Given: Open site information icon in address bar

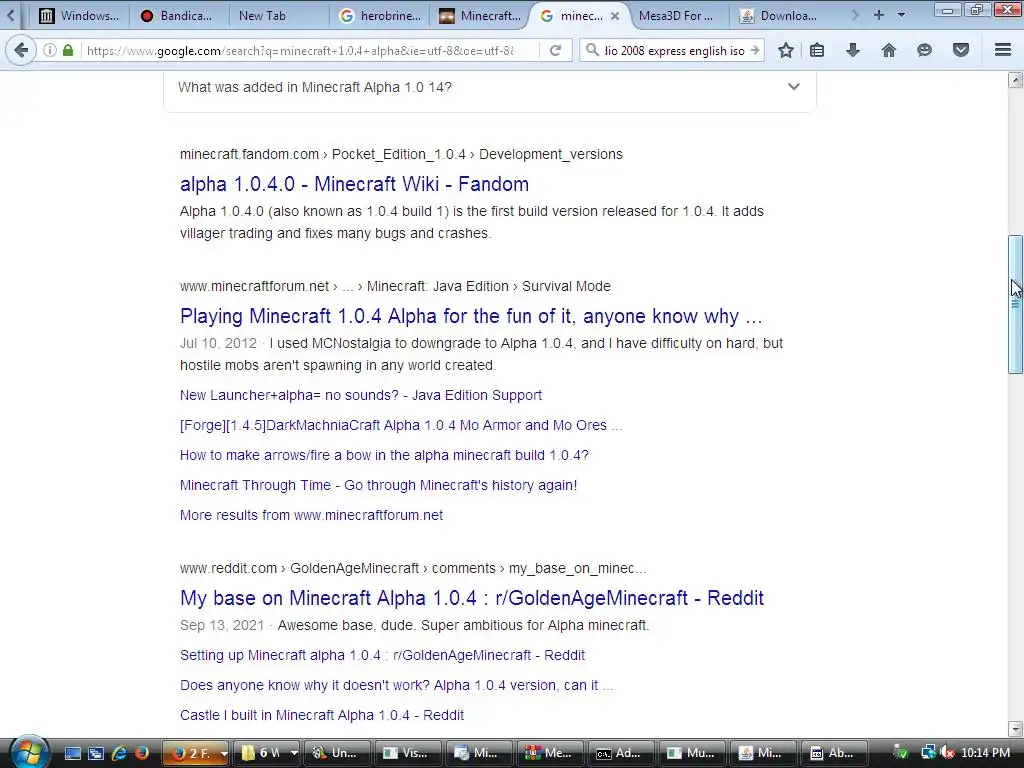Looking at the screenshot, I should 50,50.
